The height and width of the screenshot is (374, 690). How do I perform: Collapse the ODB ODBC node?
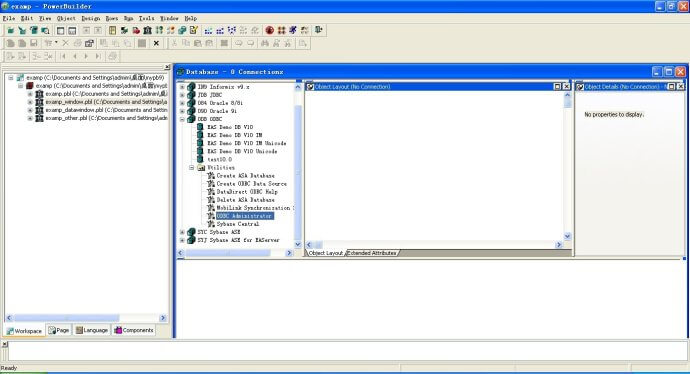point(182,119)
